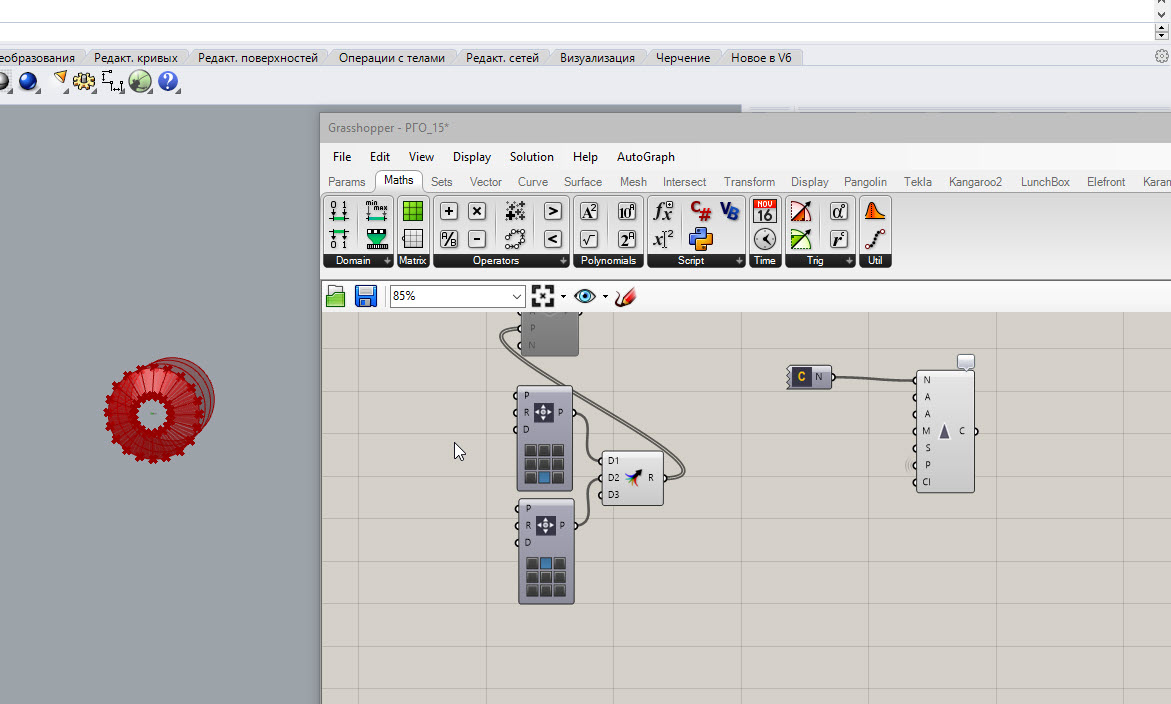Viewport: 1171px width, 704px height.
Task: Click the Larger Than operator icon
Action: pyautogui.click(x=552, y=211)
